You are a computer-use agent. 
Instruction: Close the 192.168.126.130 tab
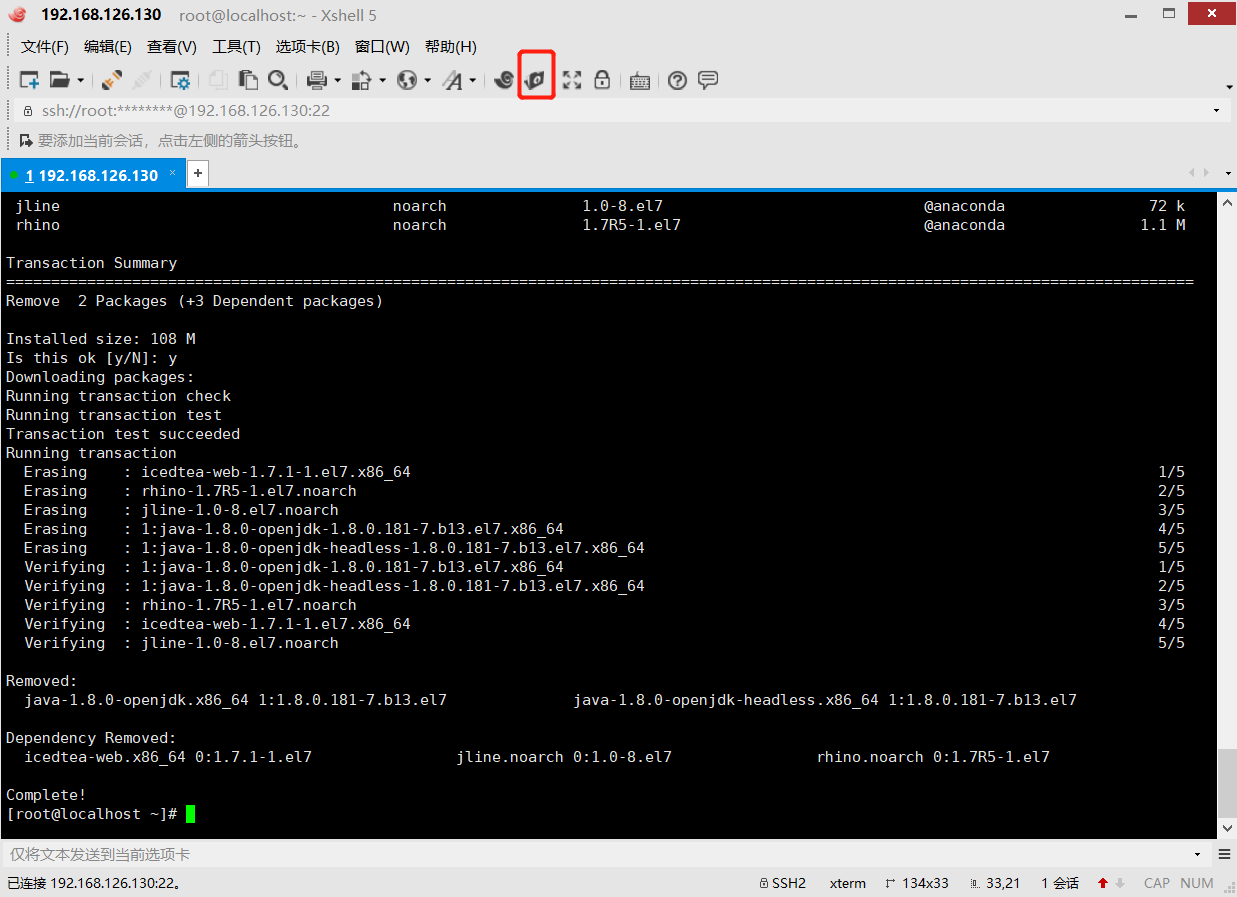pyautogui.click(x=172, y=173)
